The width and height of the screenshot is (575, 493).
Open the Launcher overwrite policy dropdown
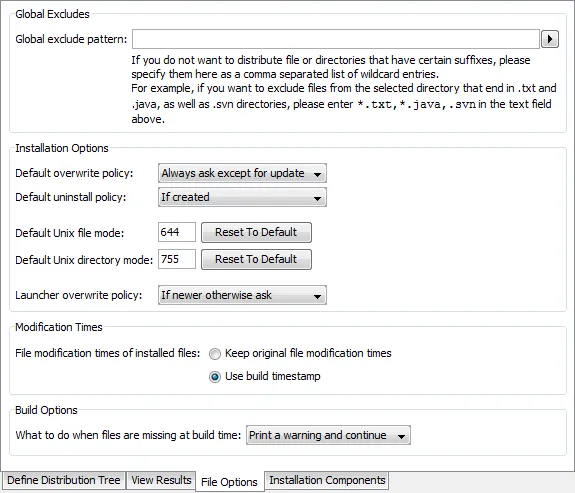click(242, 295)
